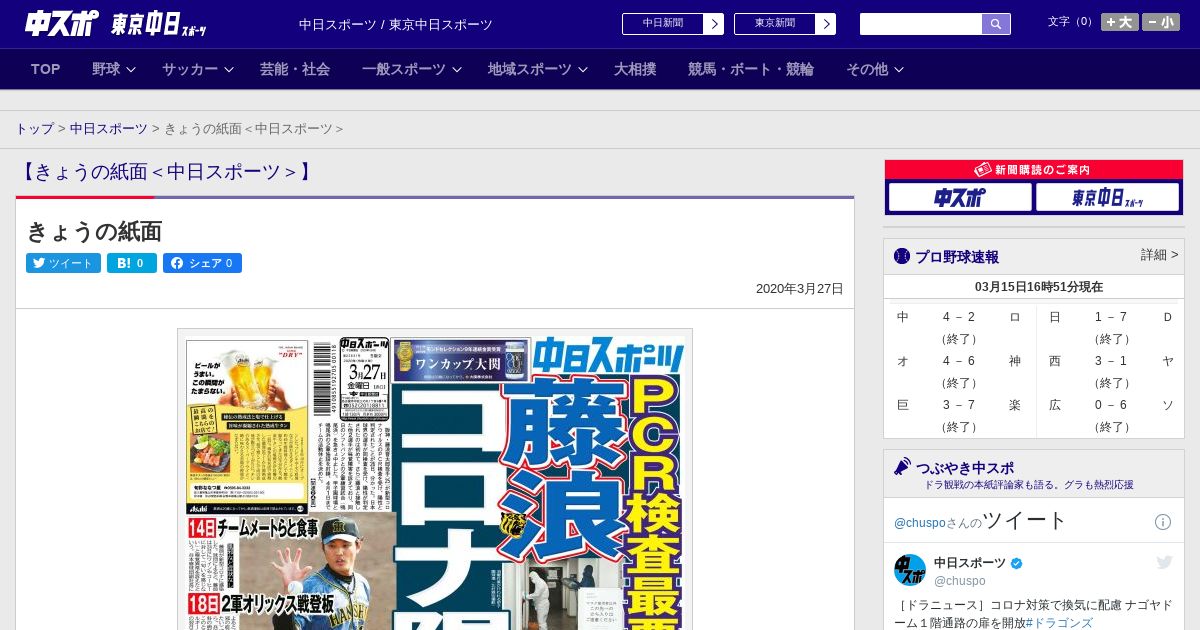Open 芸能・社会 menu item
Screen dimensions: 1200x630
point(295,69)
